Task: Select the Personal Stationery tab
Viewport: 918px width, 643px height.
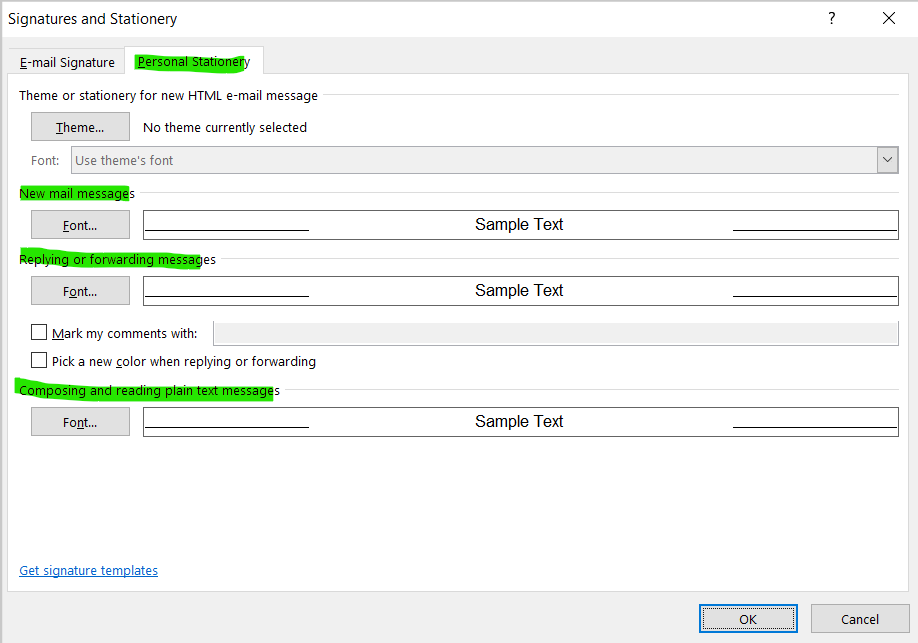Action: [192, 61]
